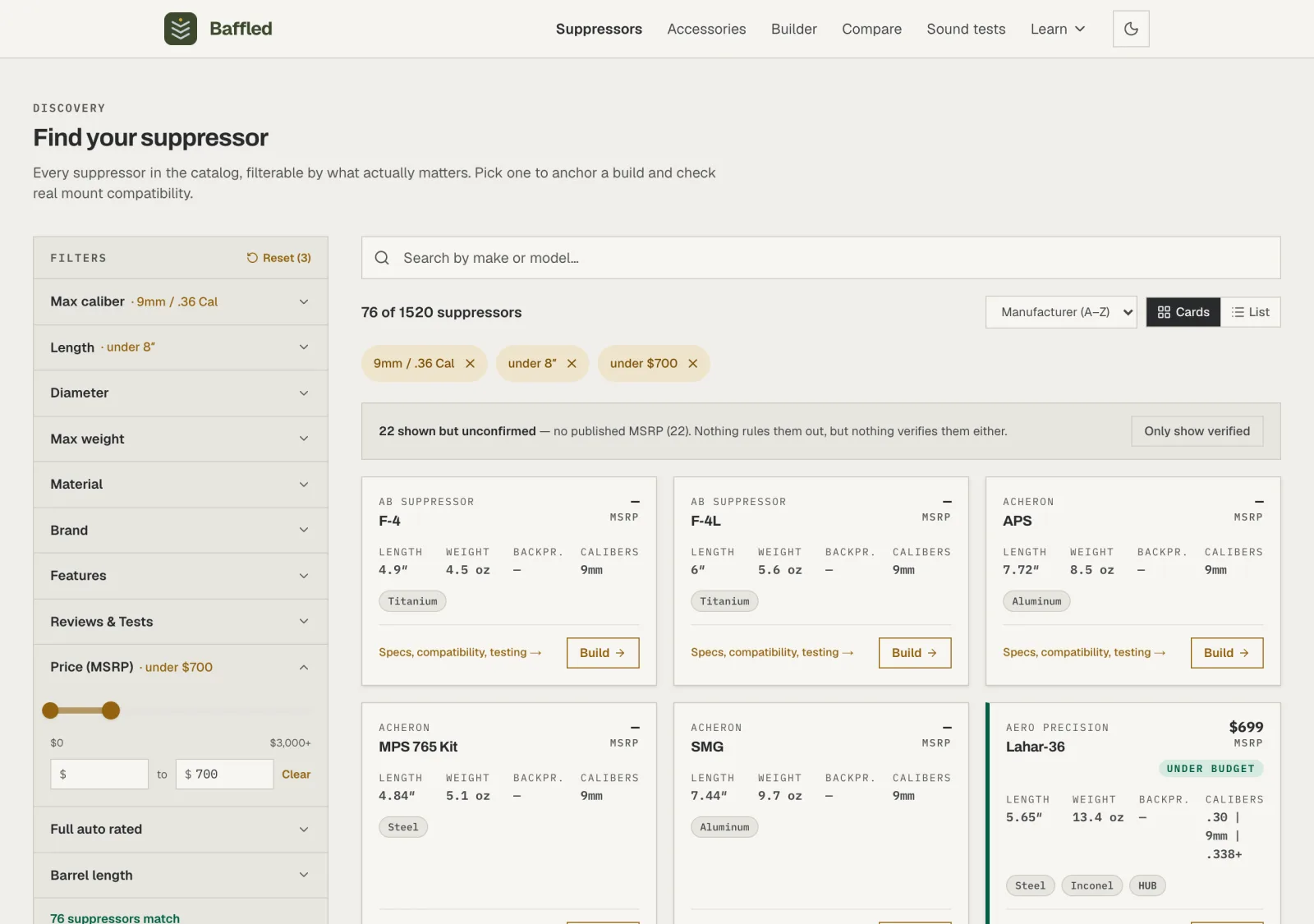This screenshot has width=1314, height=924.
Task: Reset all three filters
Action: point(279,258)
